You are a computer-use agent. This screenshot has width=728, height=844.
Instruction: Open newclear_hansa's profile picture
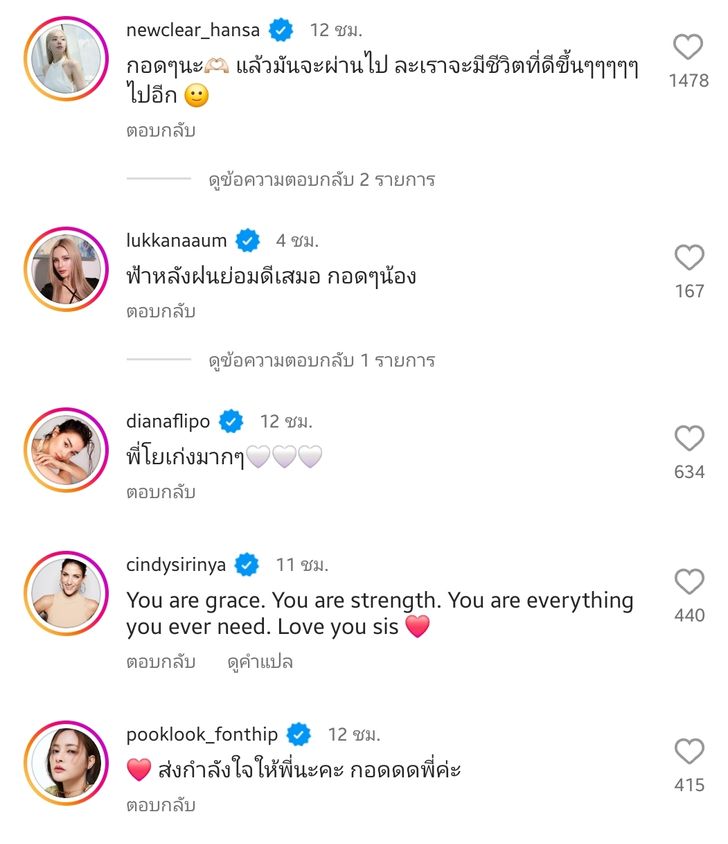(x=66, y=59)
